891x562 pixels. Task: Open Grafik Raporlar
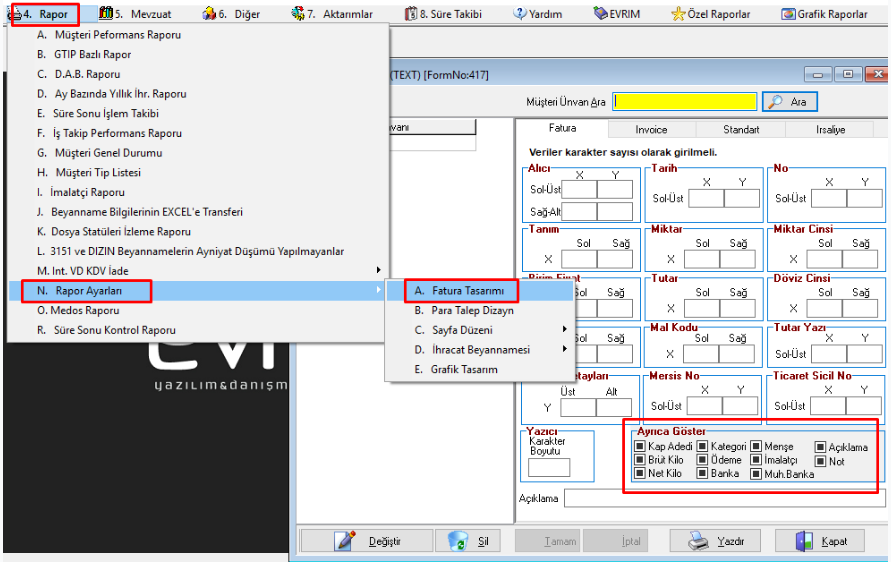click(825, 14)
